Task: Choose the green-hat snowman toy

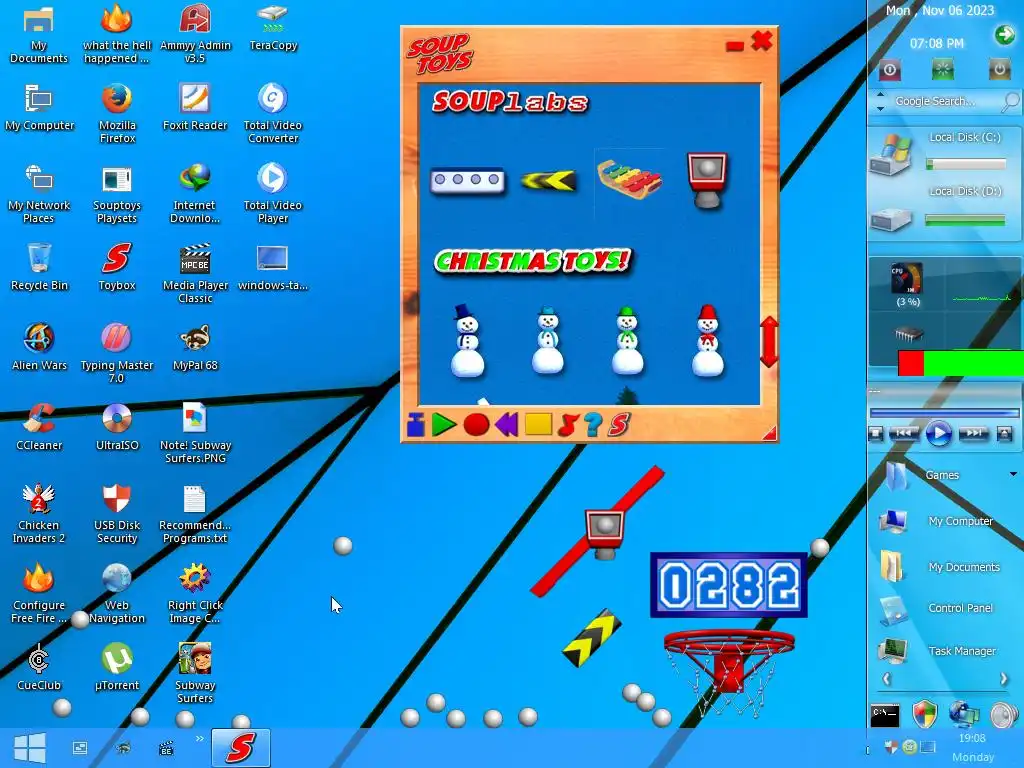Action: click(x=627, y=340)
